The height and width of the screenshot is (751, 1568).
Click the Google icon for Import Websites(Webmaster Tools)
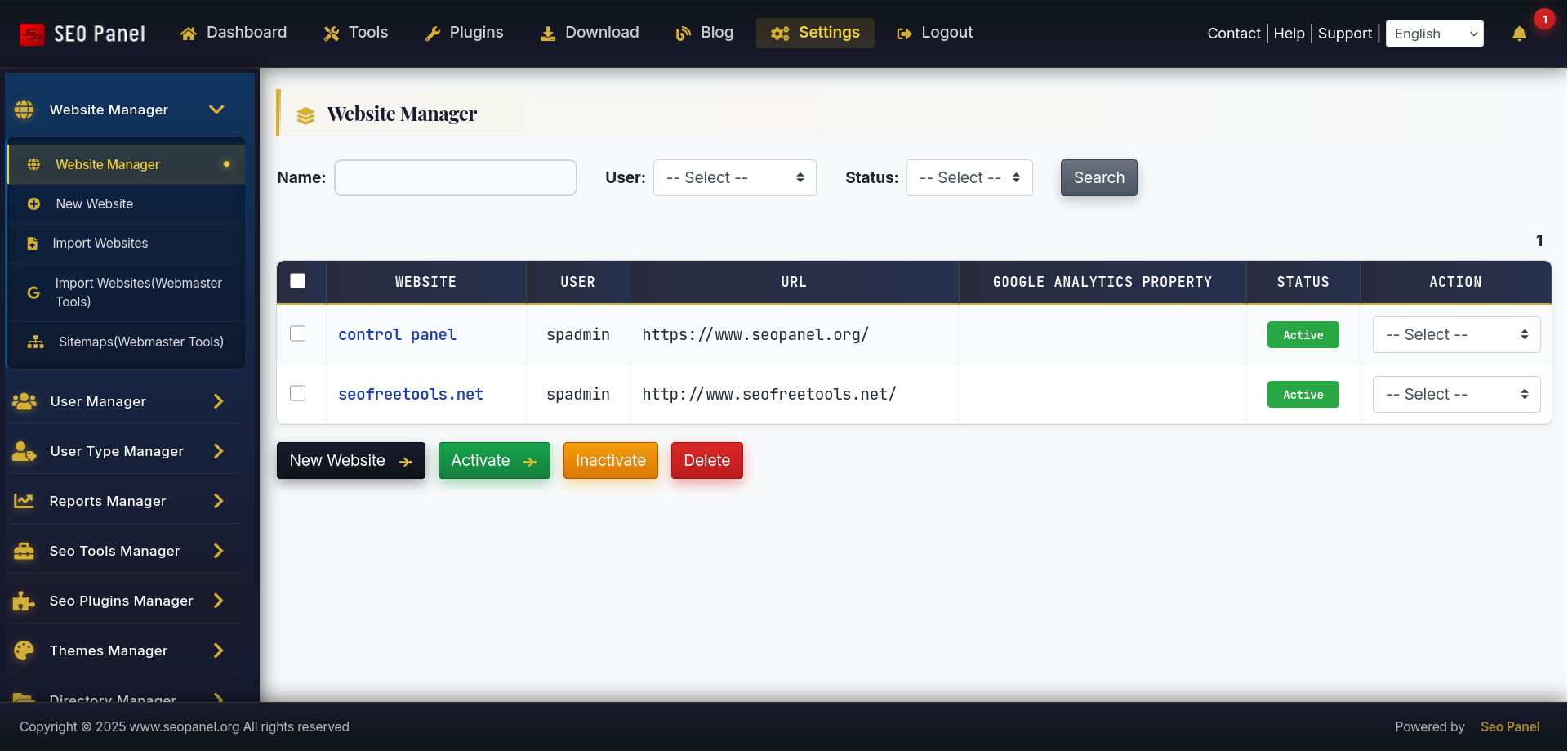[33, 292]
